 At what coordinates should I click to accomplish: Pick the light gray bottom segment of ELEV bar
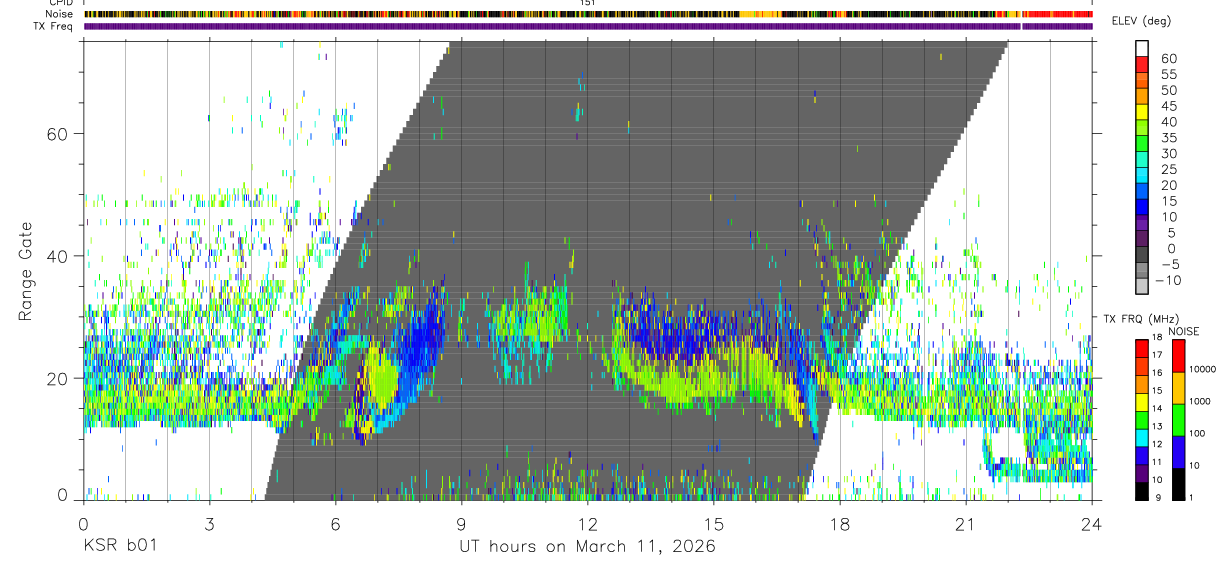1142,287
